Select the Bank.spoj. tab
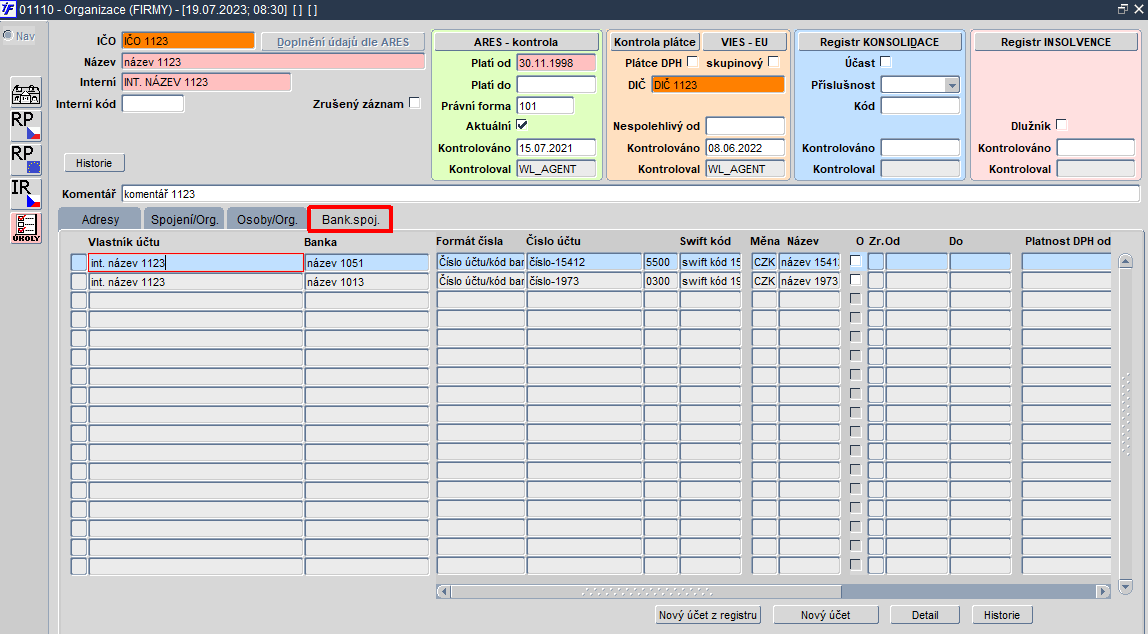Screen dimensions: 1148x634 (351, 220)
